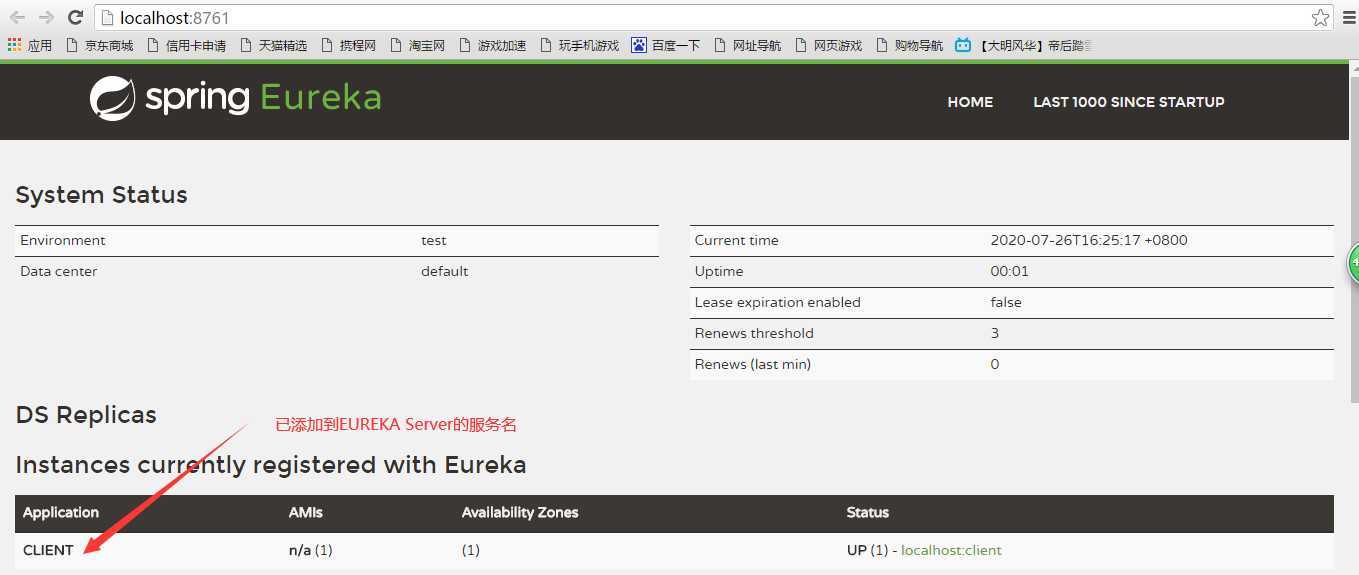Image resolution: width=1359 pixels, height=575 pixels.
Task: Click the Renews threshold value 3
Action: tap(995, 333)
